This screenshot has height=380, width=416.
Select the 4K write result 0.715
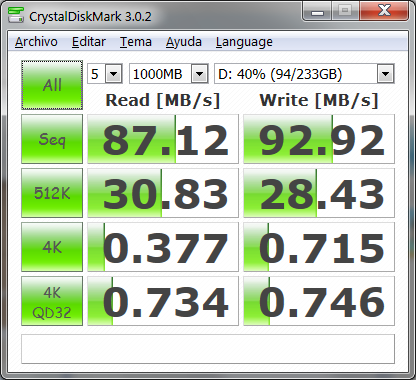coord(319,247)
